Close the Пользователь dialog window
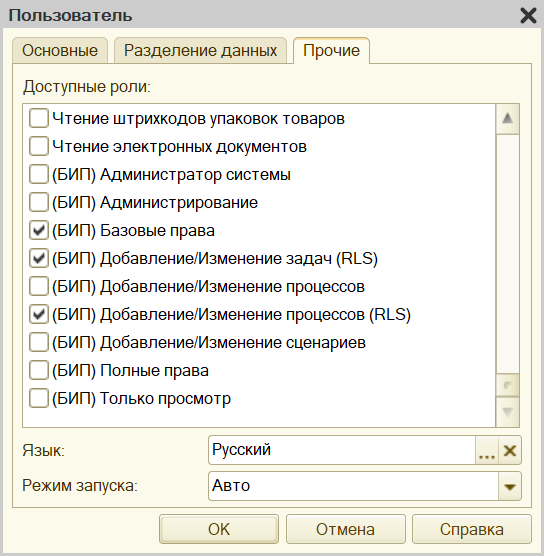 tap(528, 16)
